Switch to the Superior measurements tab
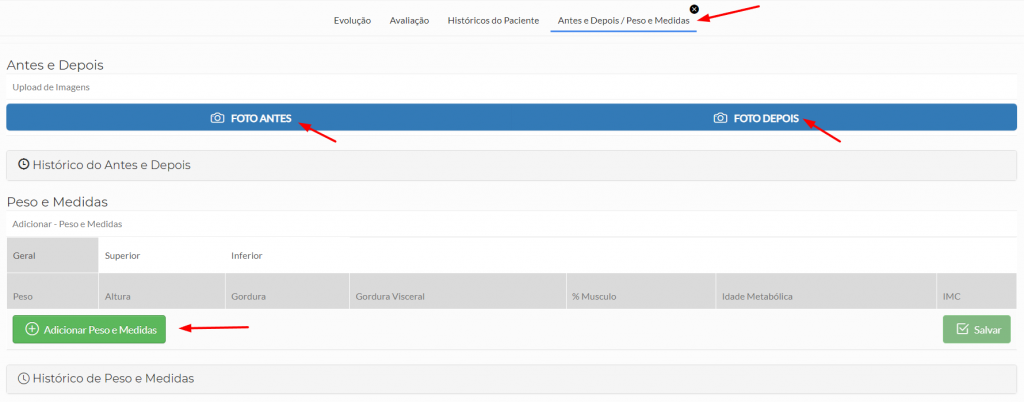The width and height of the screenshot is (1024, 402). [x=122, y=256]
